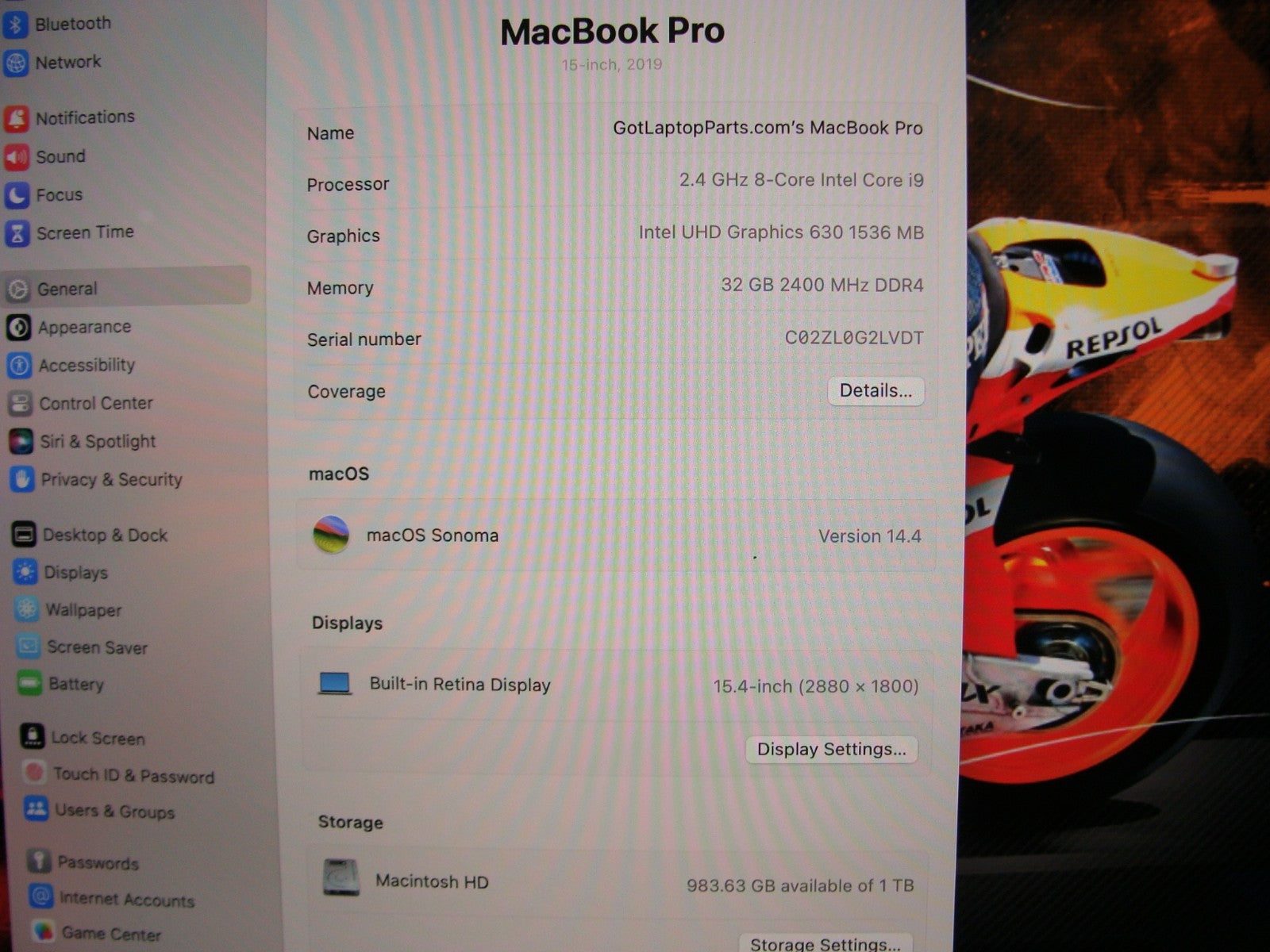Image resolution: width=1270 pixels, height=952 pixels.
Task: Click the Macintosh HD drive icon
Action: (x=341, y=878)
